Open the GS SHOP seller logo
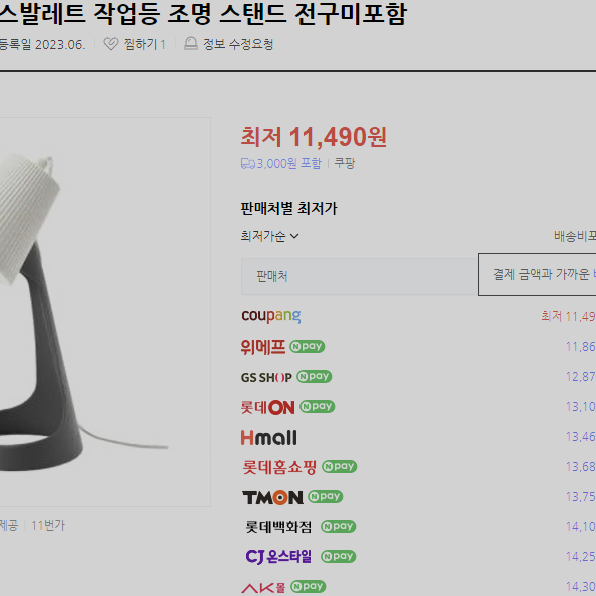596x596 pixels. [266, 377]
